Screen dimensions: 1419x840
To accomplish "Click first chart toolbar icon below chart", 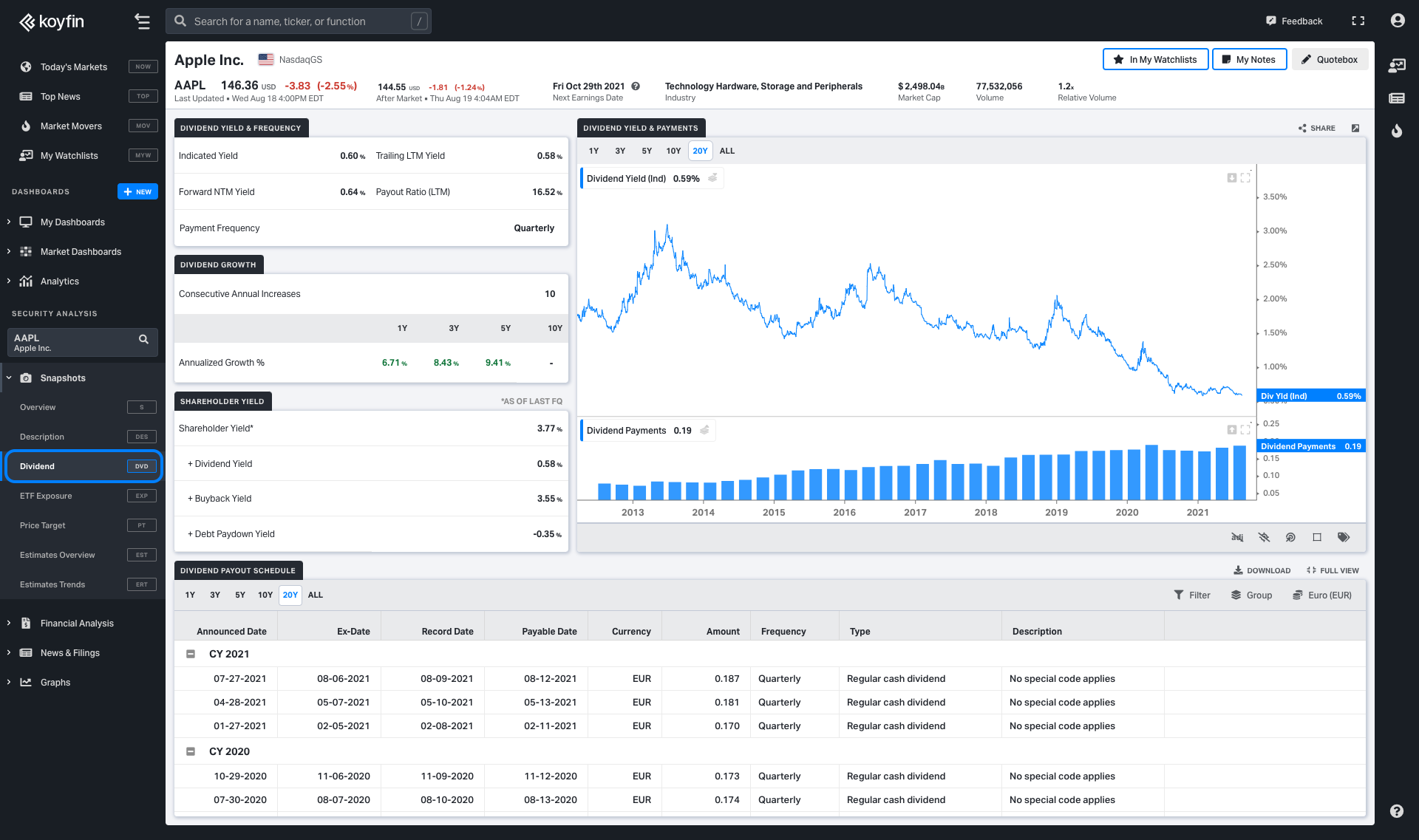I will click(x=1237, y=537).
